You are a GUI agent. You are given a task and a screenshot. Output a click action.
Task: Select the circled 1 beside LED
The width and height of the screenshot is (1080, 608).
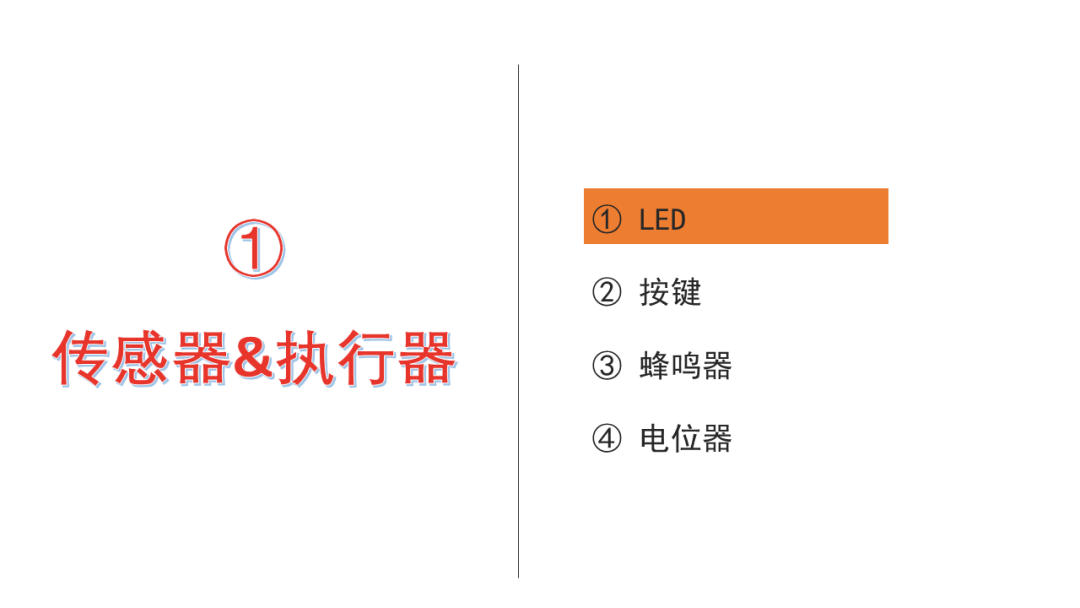pyautogui.click(x=606, y=220)
